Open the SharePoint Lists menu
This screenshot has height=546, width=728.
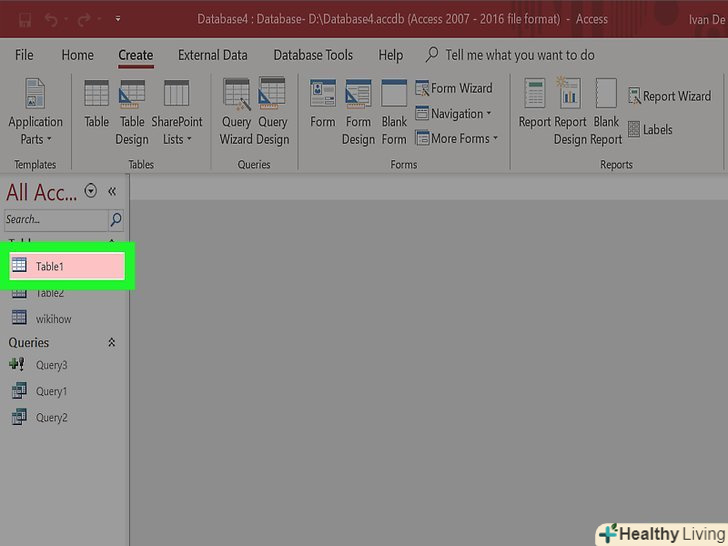tap(177, 112)
